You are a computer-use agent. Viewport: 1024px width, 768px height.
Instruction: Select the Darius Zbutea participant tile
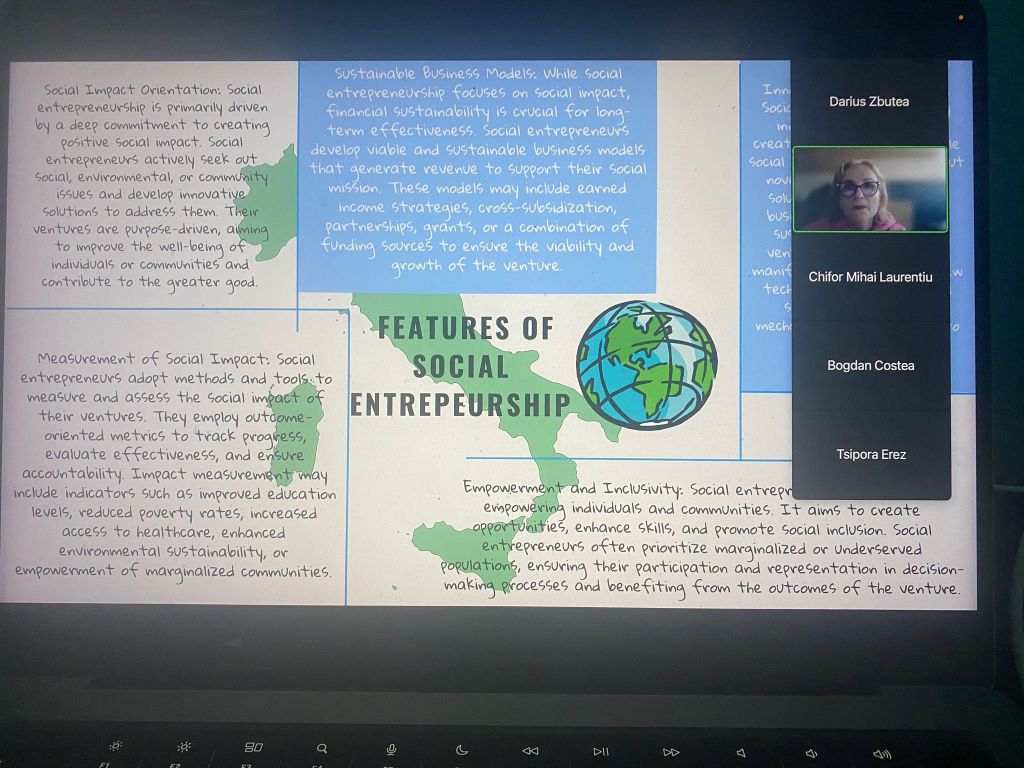pyautogui.click(x=869, y=102)
